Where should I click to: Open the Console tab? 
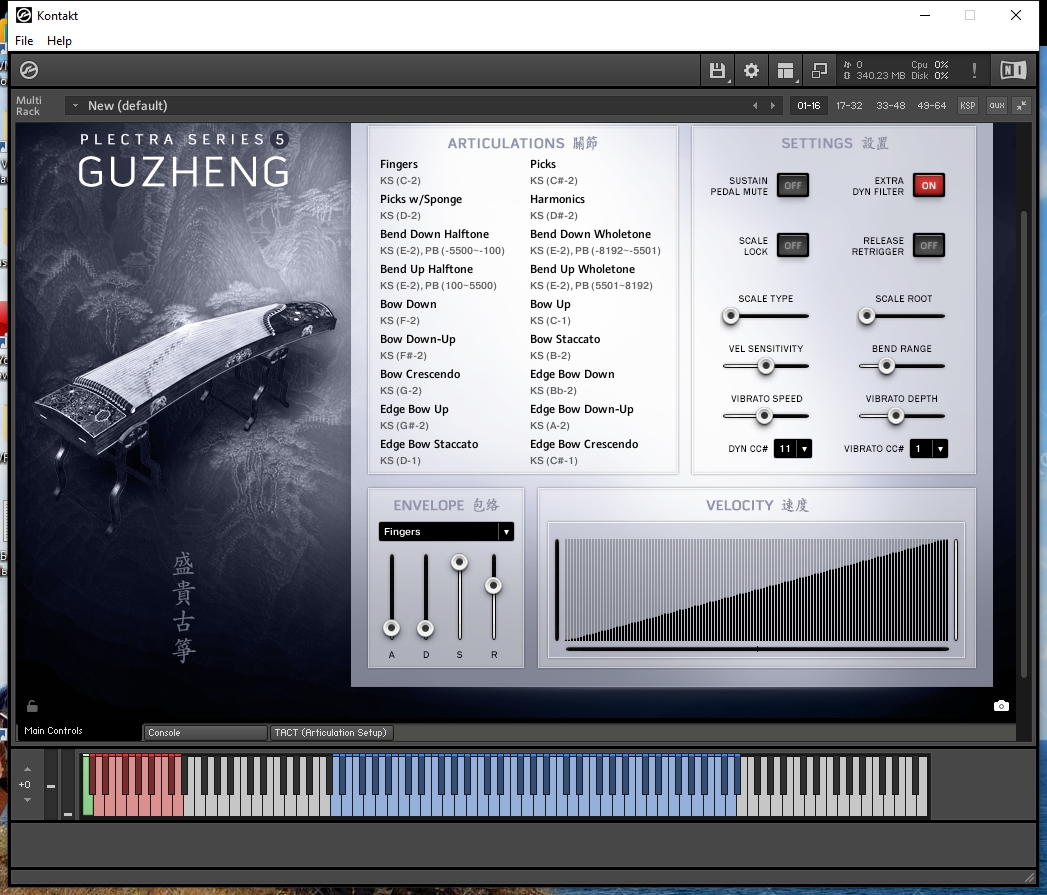(x=205, y=733)
